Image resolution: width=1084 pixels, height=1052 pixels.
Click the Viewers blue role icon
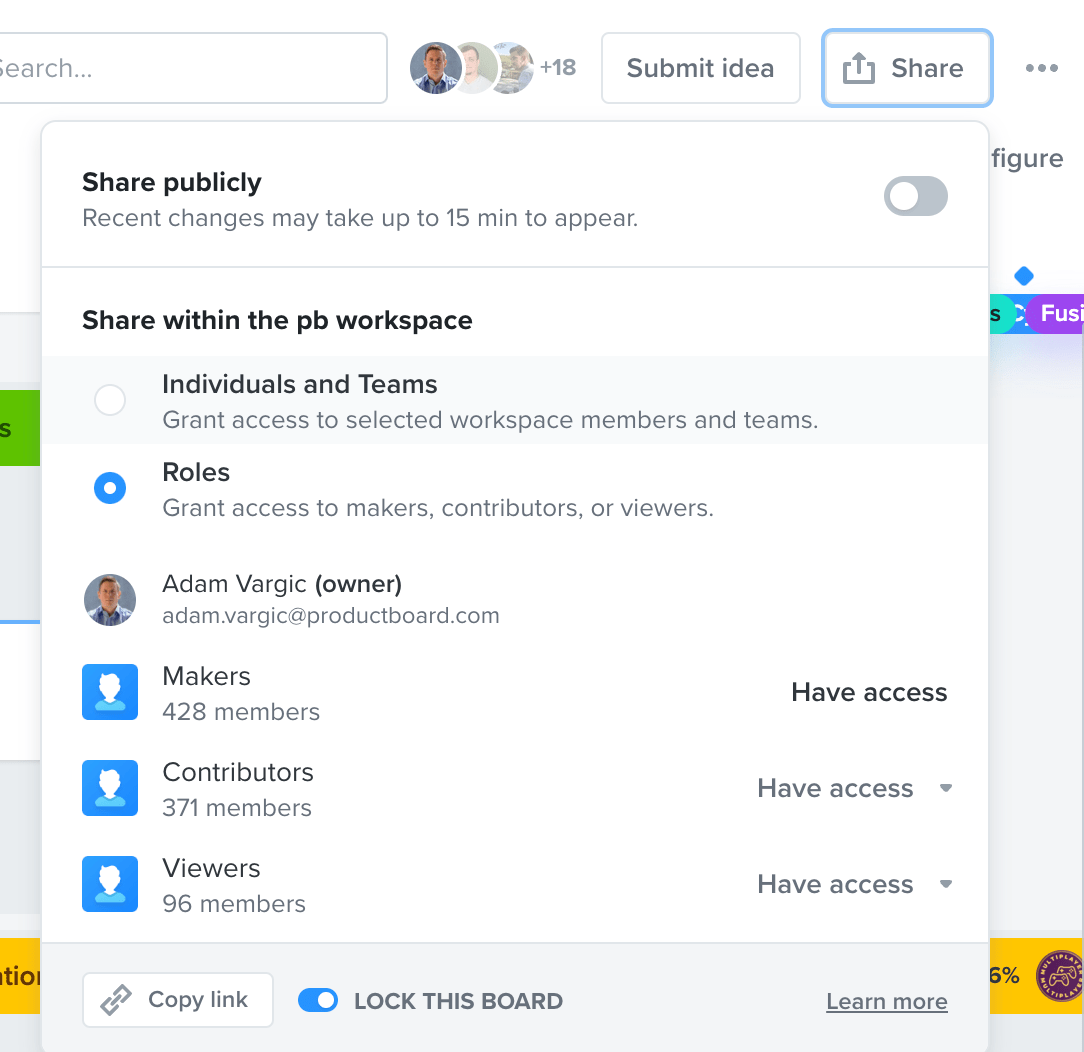click(x=110, y=884)
